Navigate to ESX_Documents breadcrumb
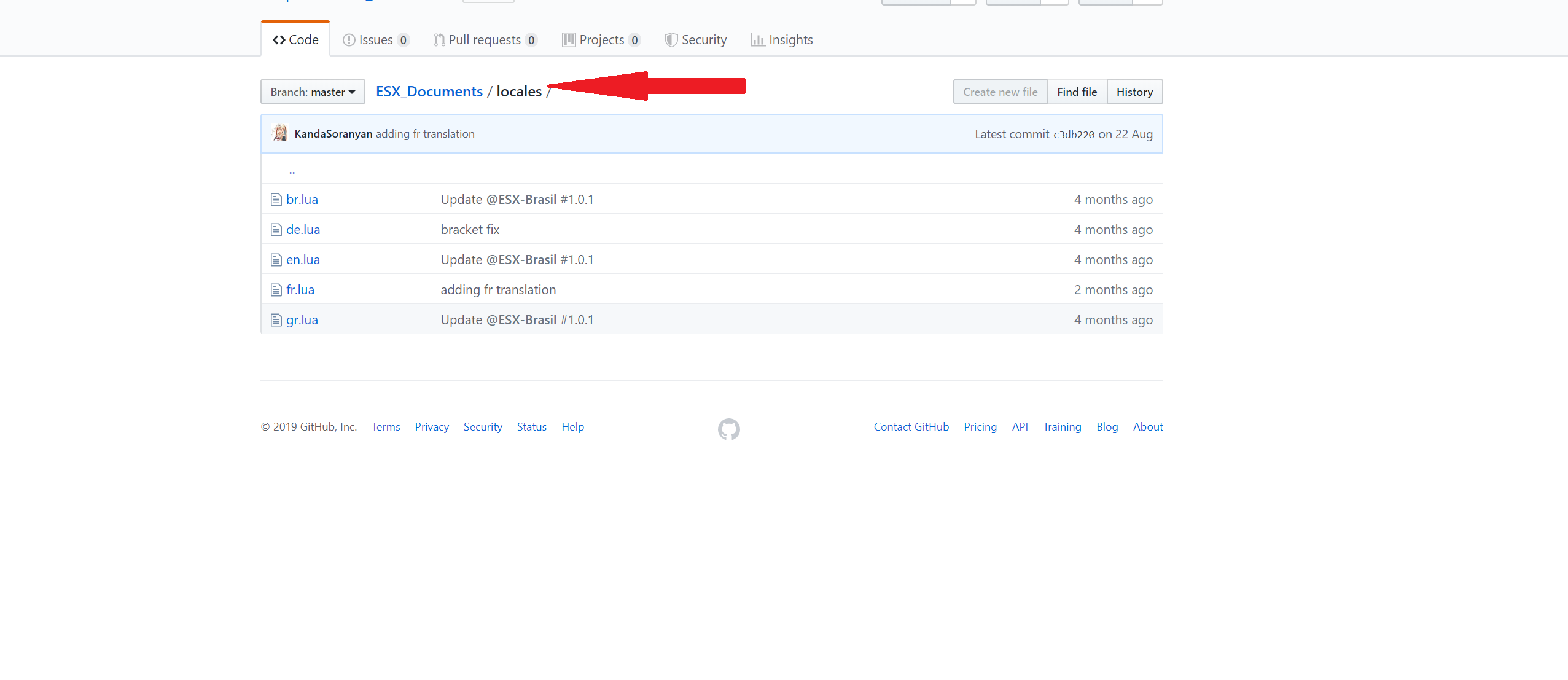 (429, 91)
